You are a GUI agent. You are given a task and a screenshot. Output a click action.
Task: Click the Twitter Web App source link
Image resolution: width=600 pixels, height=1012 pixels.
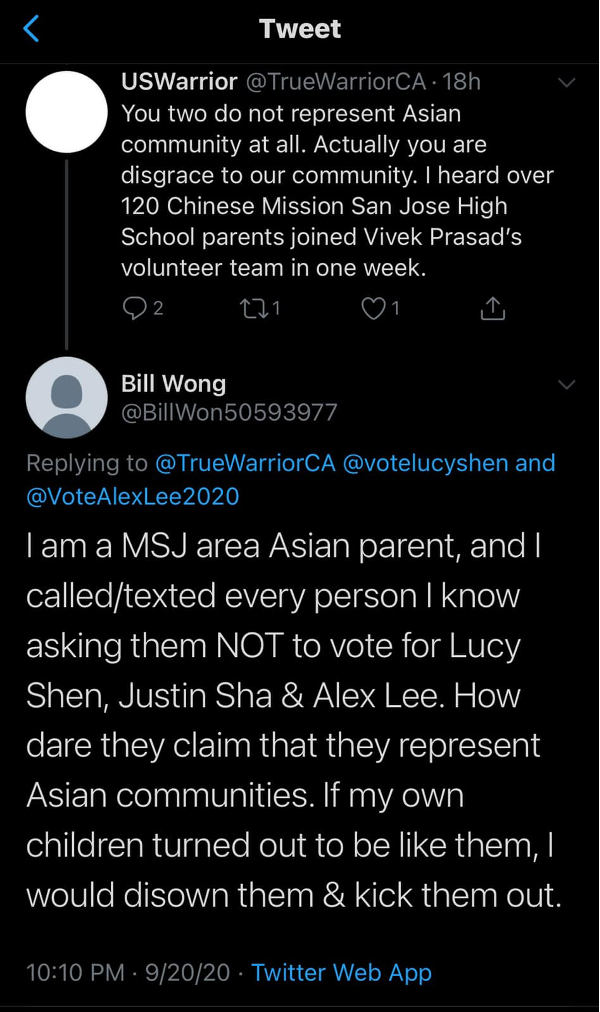pyautogui.click(x=341, y=971)
